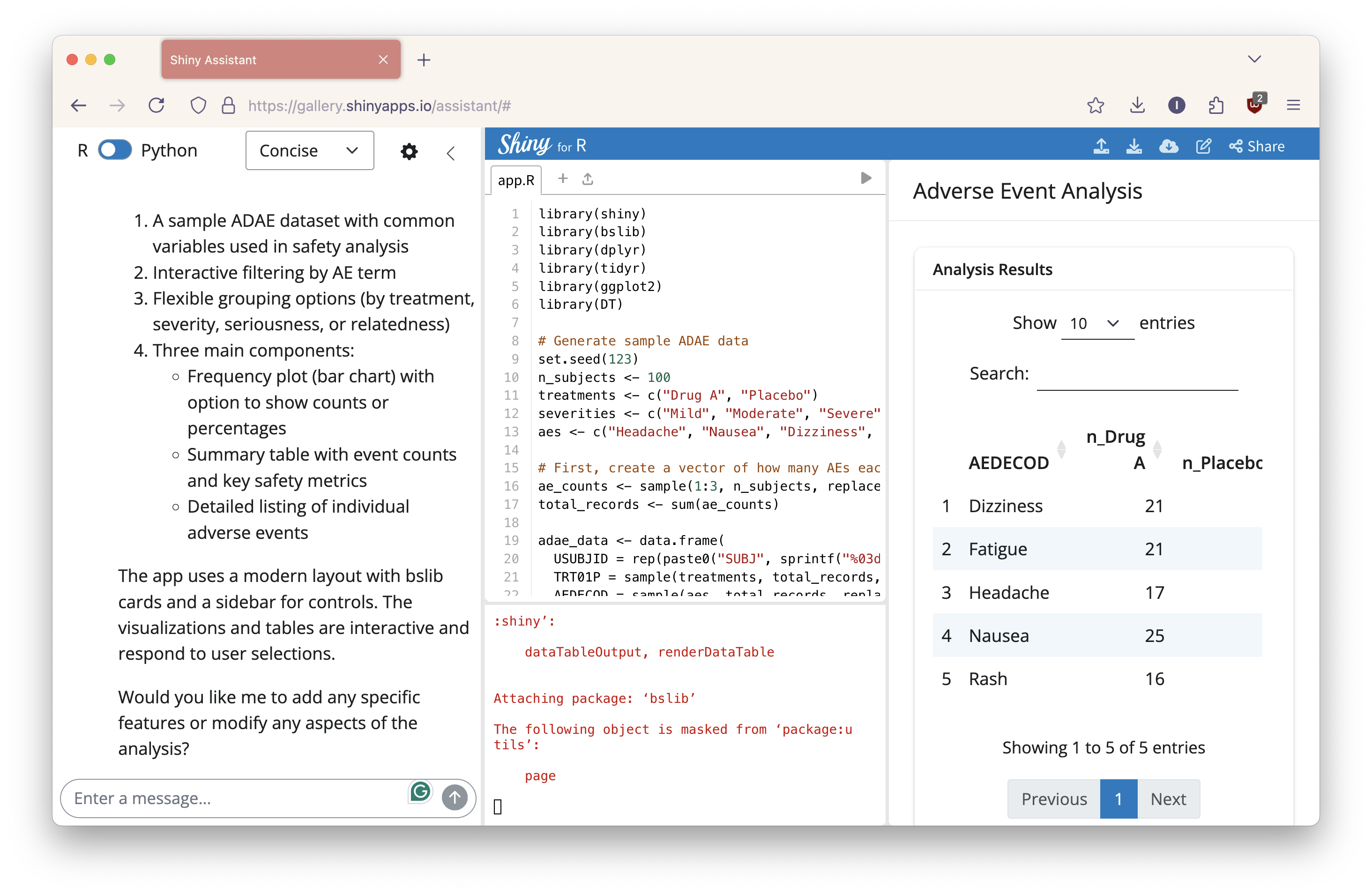Collapse the chat panel with chevron

[x=451, y=153]
